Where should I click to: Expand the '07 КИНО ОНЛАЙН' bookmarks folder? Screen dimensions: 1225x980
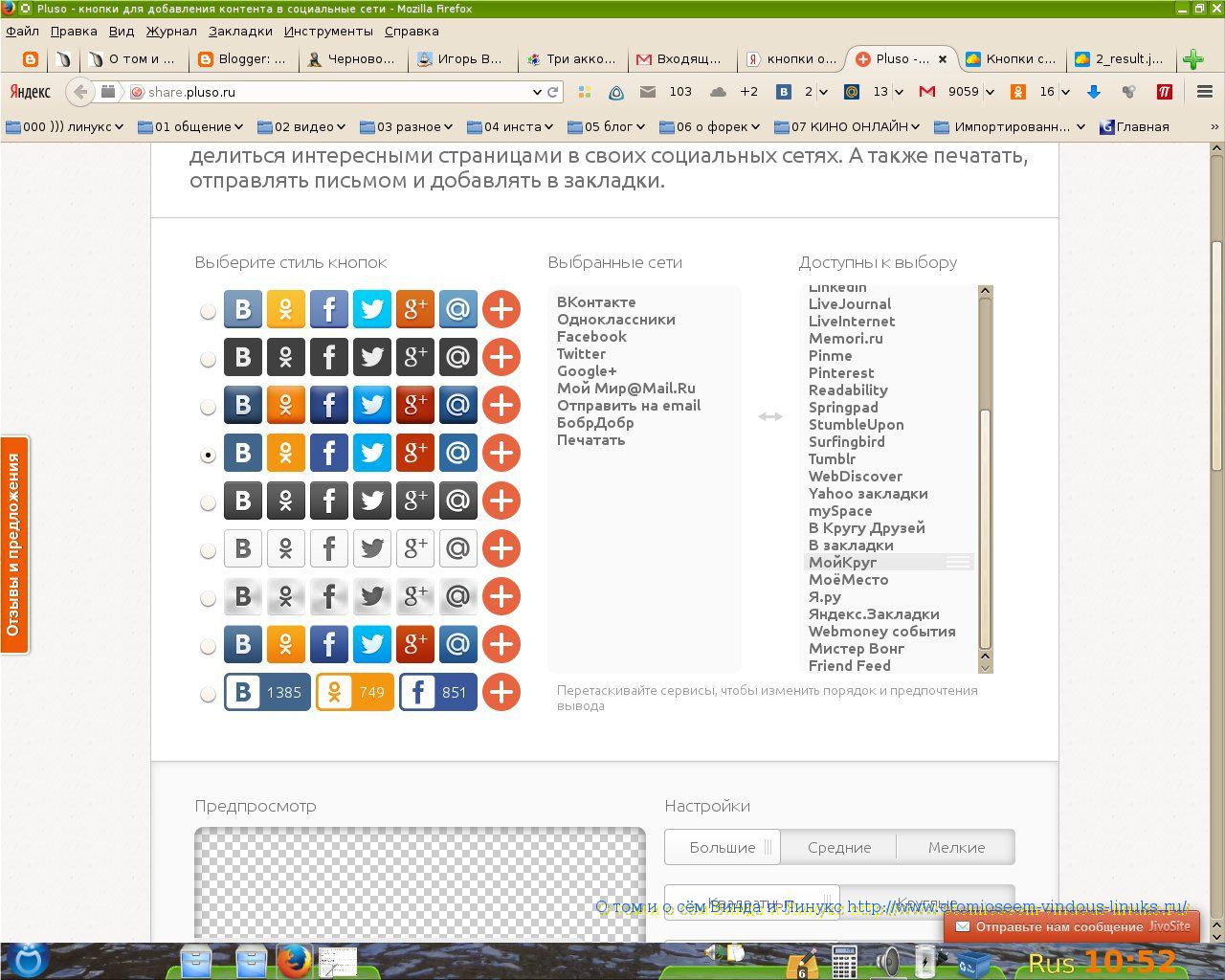847,126
